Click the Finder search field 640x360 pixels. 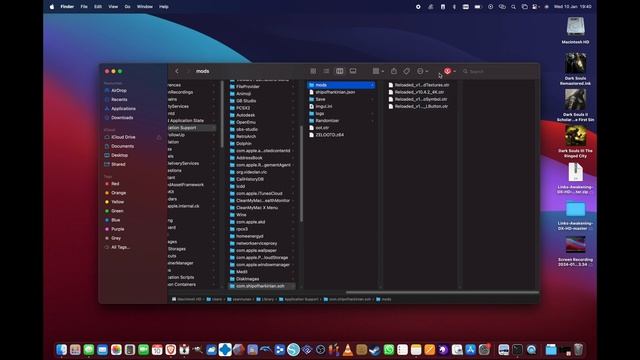click(x=498, y=71)
